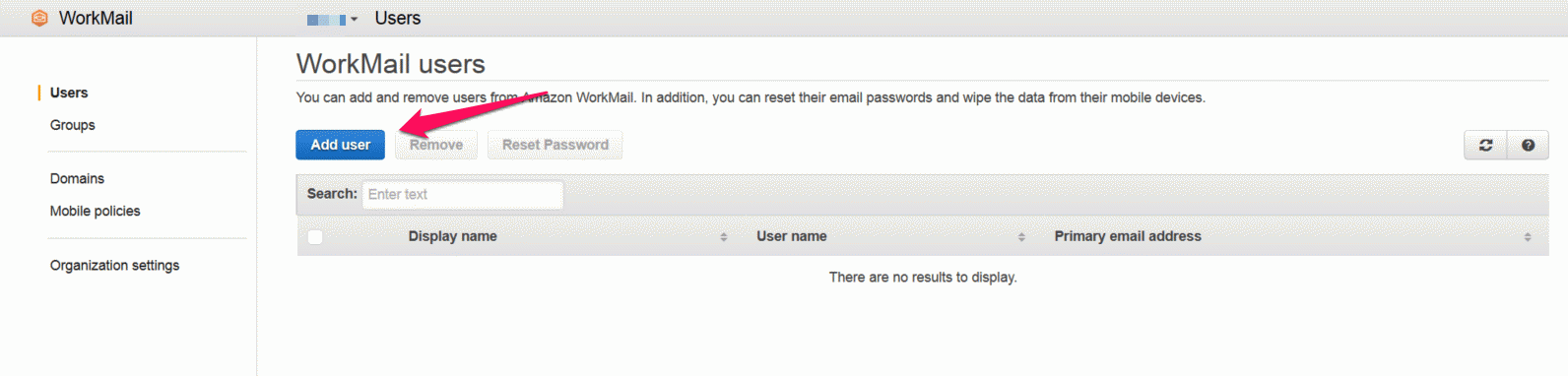Sort by Primary email address arrows
The height and width of the screenshot is (376, 1568).
1528,237
